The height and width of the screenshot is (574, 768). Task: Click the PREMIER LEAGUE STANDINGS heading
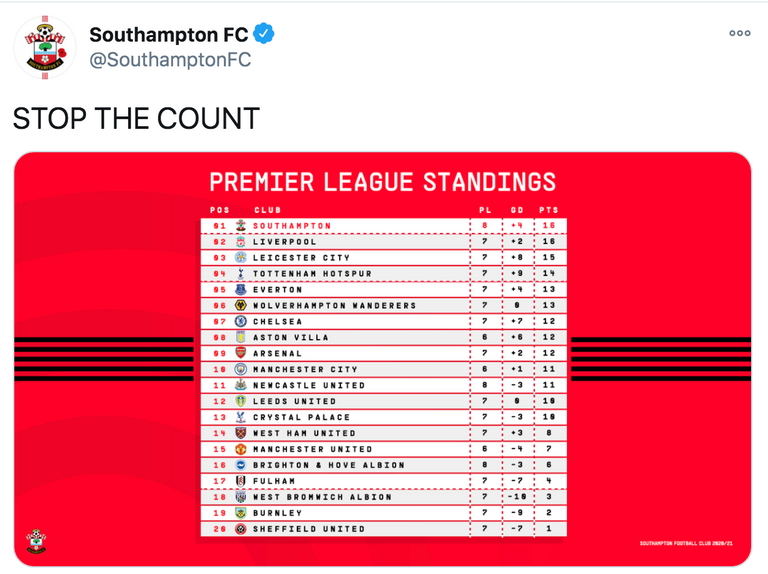click(x=383, y=183)
